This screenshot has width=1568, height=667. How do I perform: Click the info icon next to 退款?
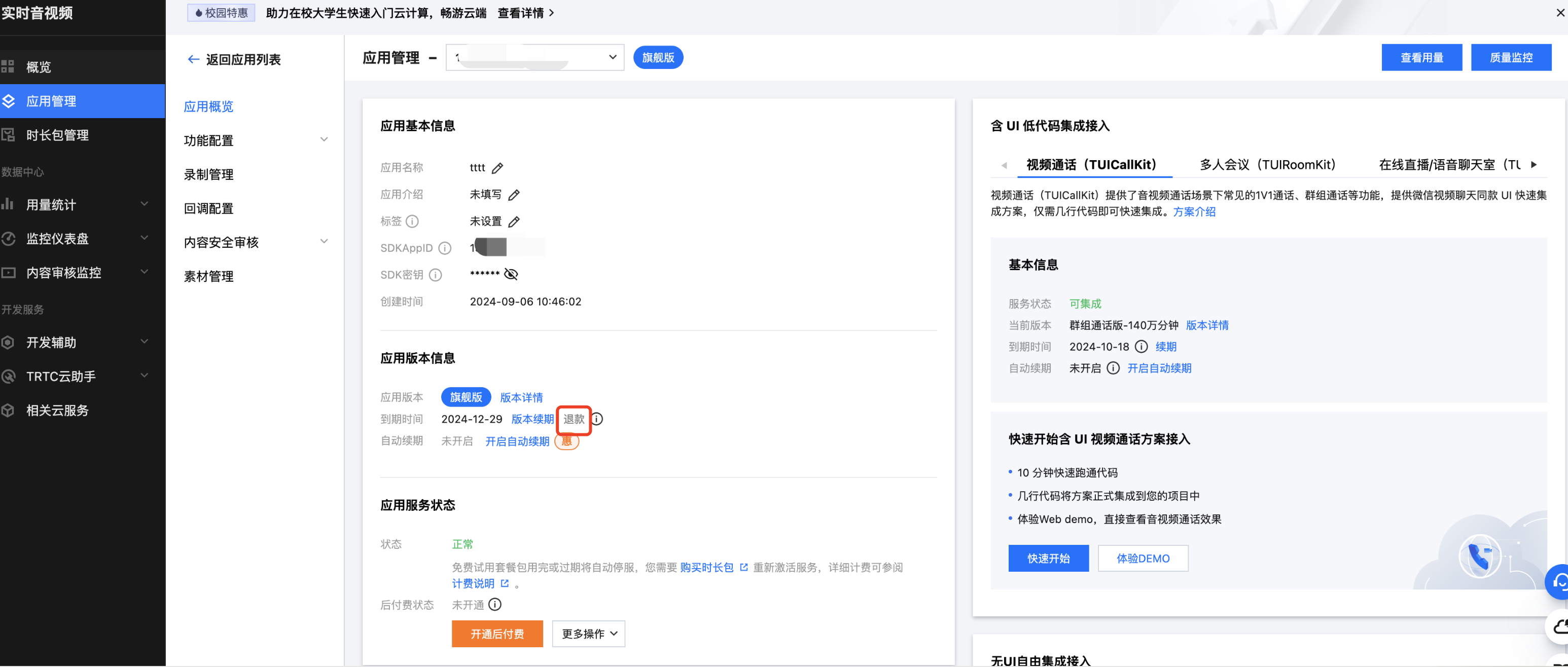coord(597,419)
